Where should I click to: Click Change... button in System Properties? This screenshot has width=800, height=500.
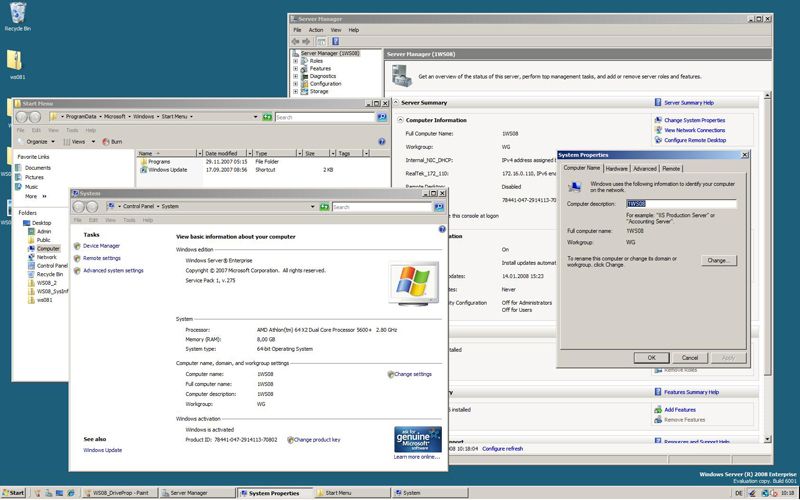(718, 260)
